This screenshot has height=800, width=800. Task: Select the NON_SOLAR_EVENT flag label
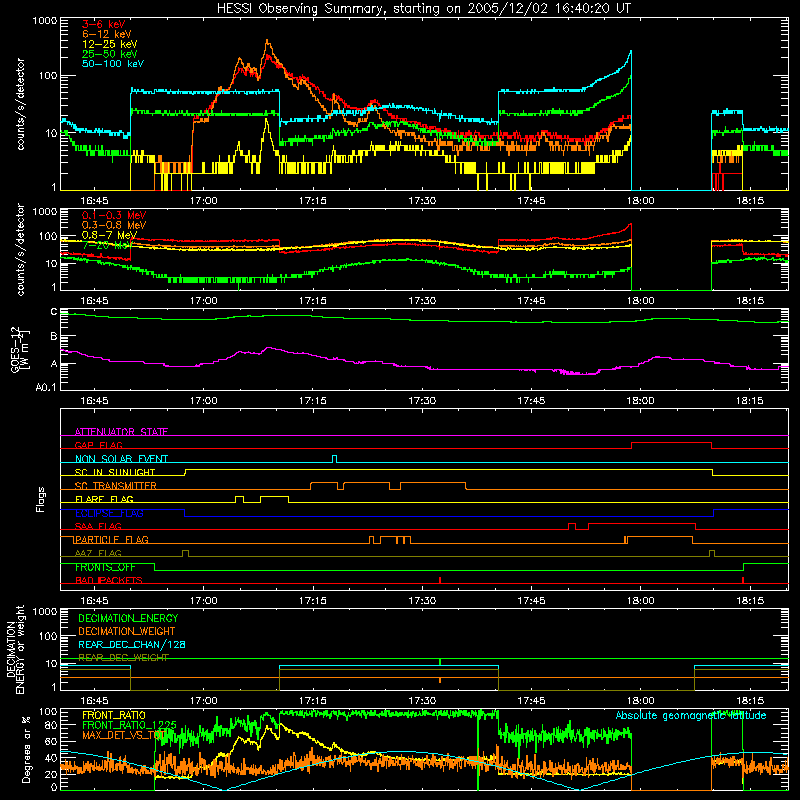[x=121, y=459]
